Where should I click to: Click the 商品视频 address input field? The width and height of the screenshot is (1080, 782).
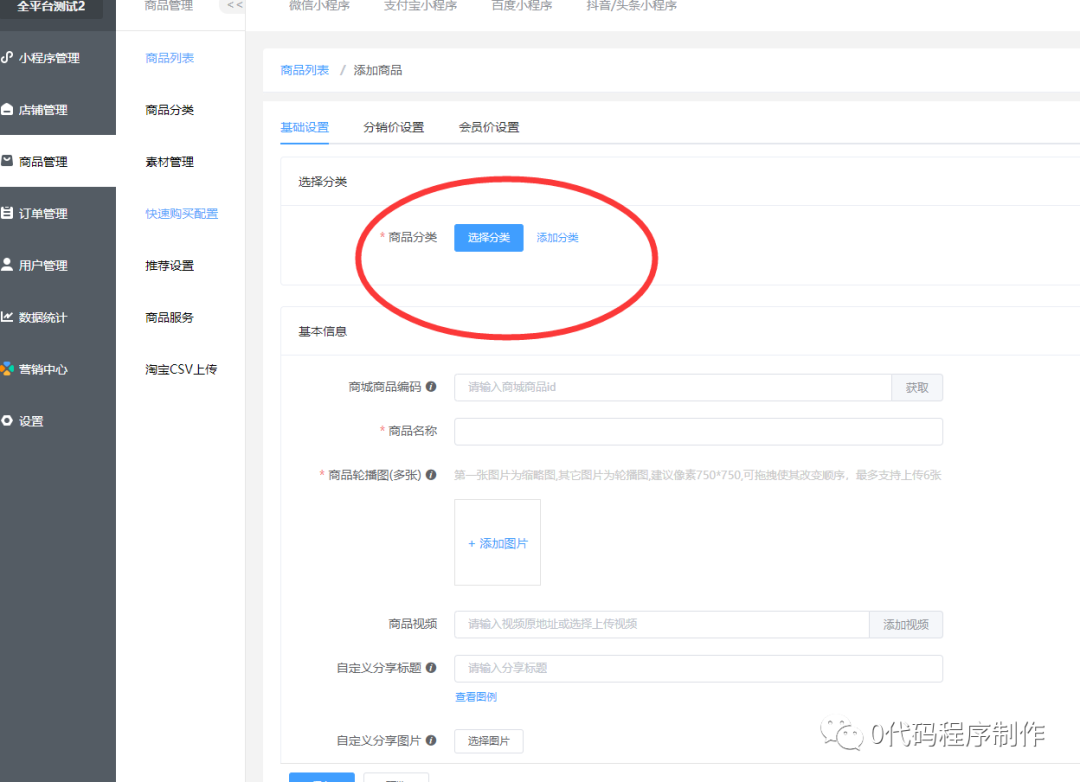[662, 624]
